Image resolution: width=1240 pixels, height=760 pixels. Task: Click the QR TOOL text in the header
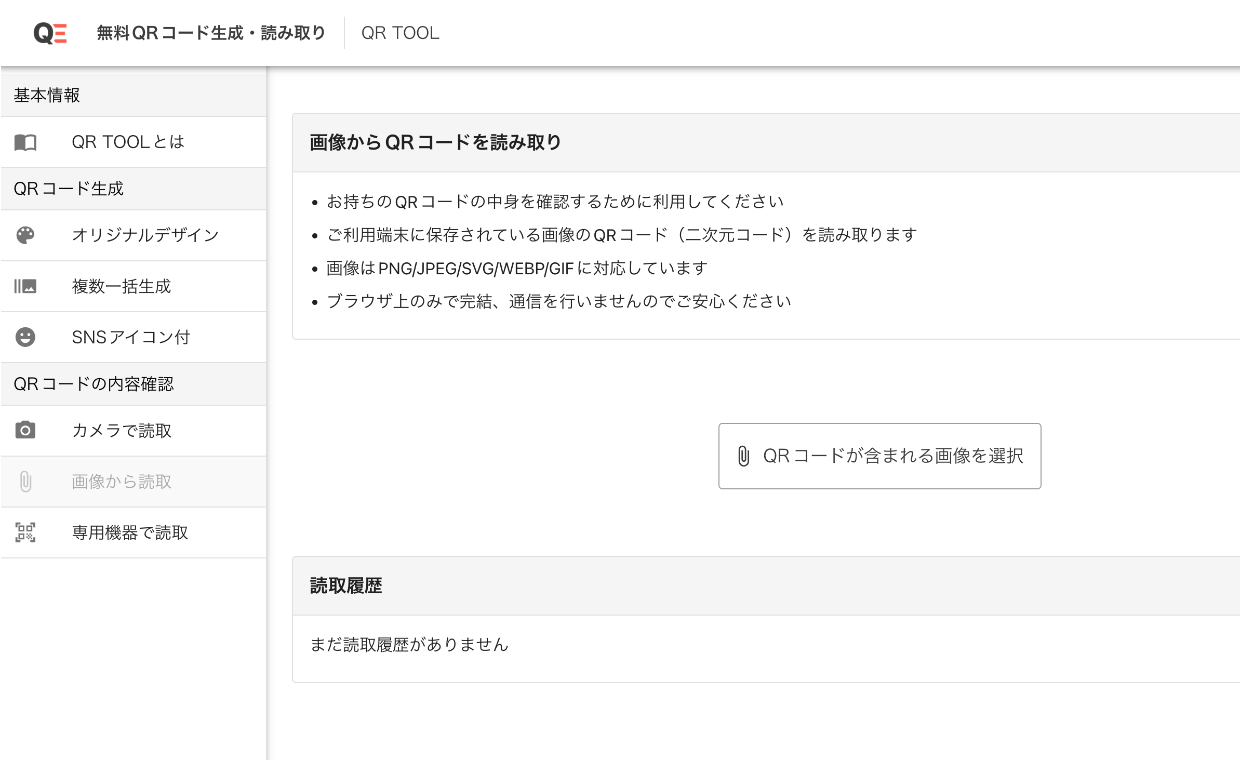(x=400, y=33)
